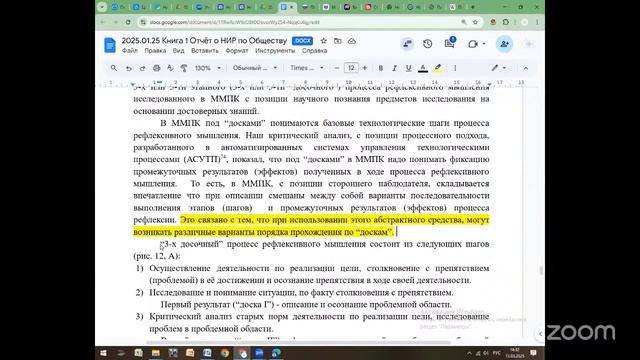
Task: Open the text color picker
Action: click(423, 68)
